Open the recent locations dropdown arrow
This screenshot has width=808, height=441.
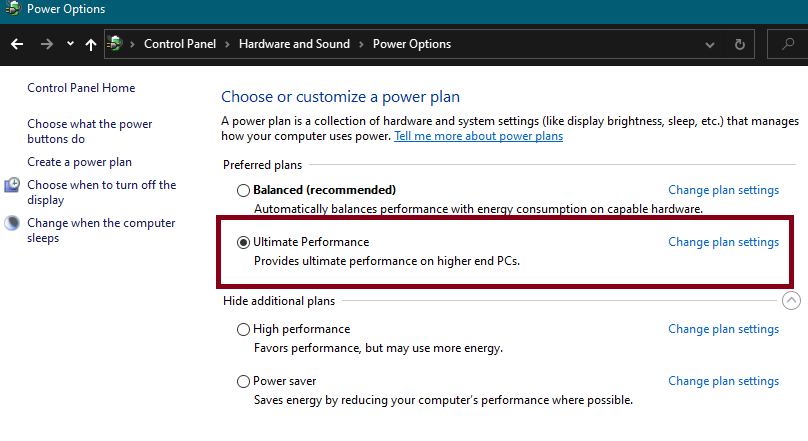point(70,44)
